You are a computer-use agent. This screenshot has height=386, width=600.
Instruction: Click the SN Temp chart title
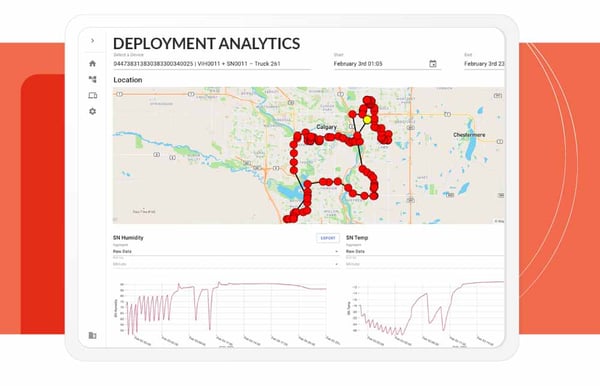click(357, 238)
